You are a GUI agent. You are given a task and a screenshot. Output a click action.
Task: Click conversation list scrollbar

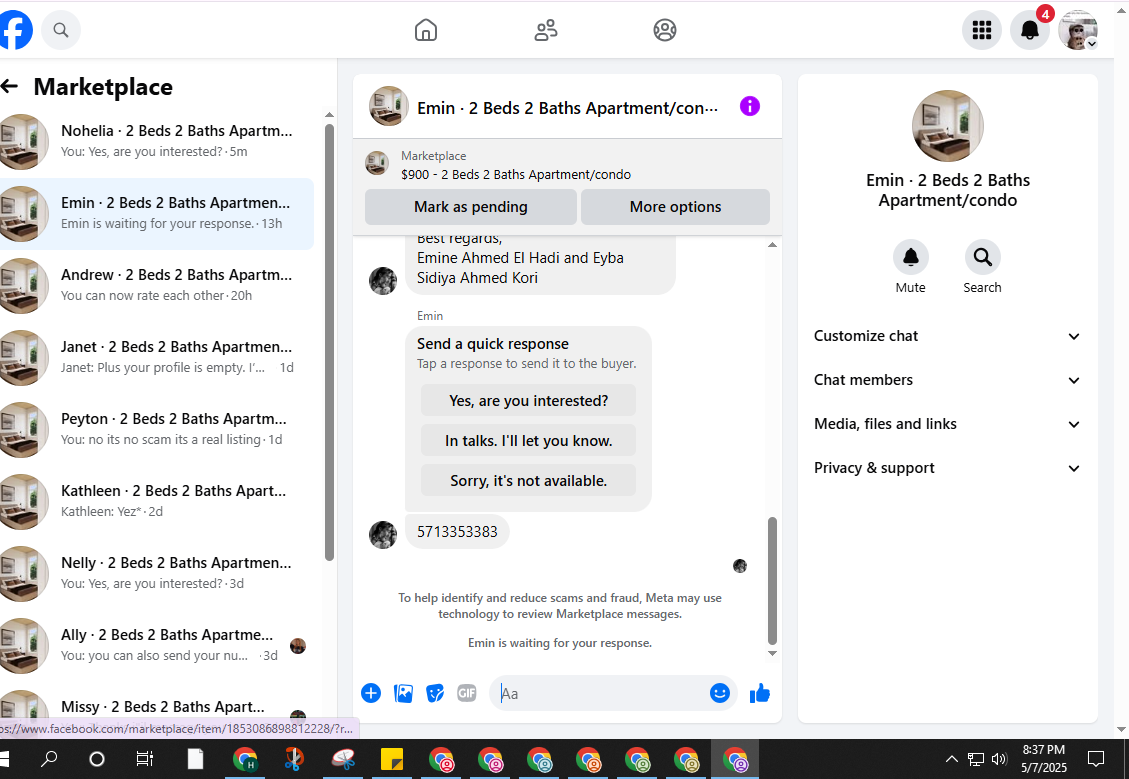329,343
